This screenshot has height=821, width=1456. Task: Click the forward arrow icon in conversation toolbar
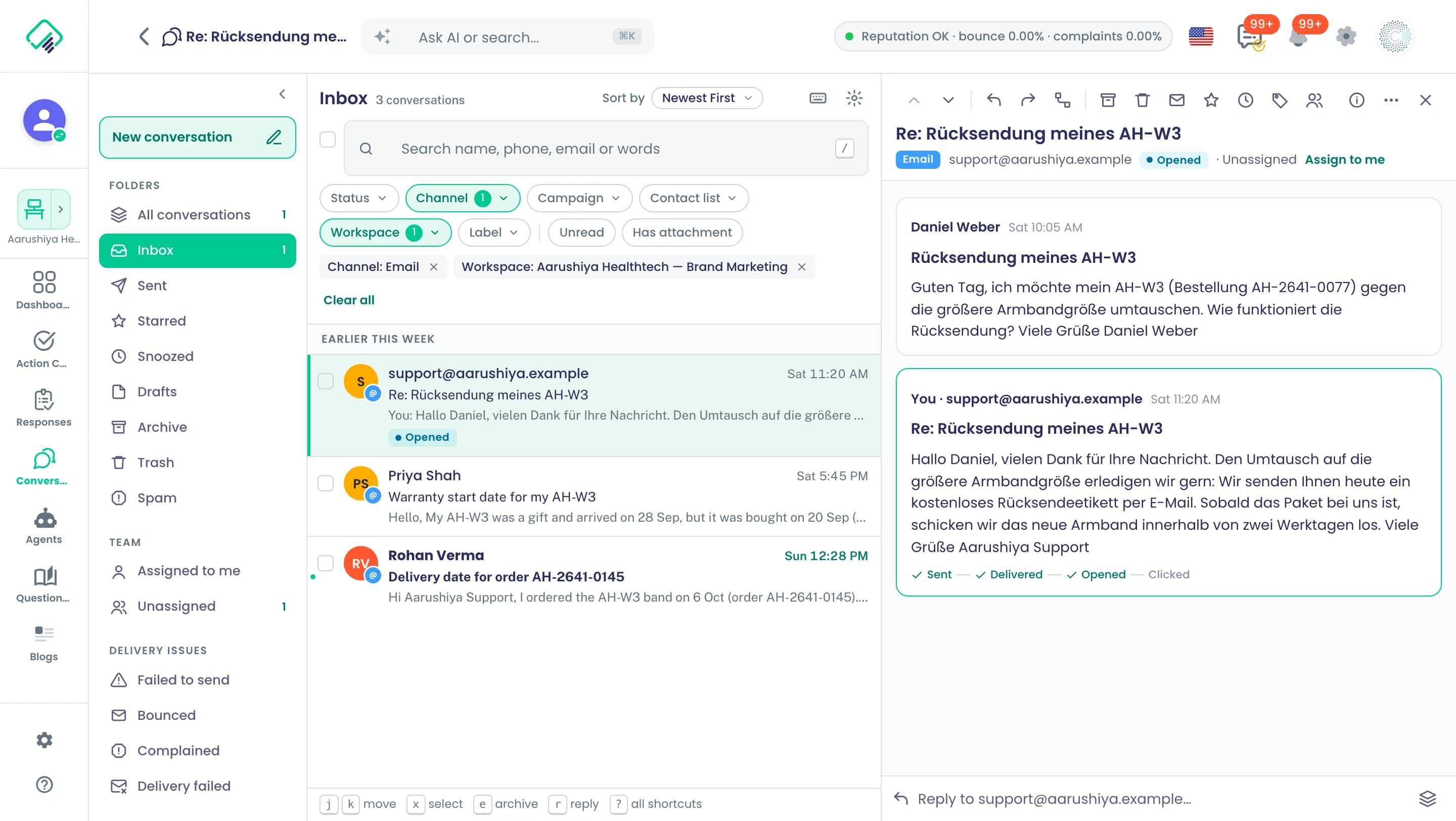point(1028,100)
